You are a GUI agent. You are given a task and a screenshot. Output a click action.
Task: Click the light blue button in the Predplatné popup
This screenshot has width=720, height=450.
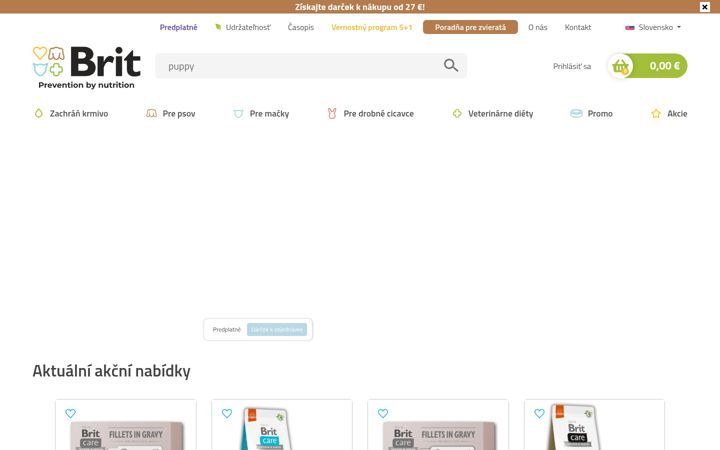click(277, 329)
